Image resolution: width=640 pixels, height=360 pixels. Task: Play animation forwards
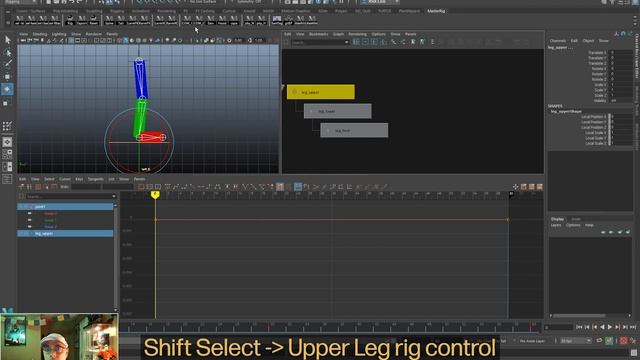(x=610, y=327)
